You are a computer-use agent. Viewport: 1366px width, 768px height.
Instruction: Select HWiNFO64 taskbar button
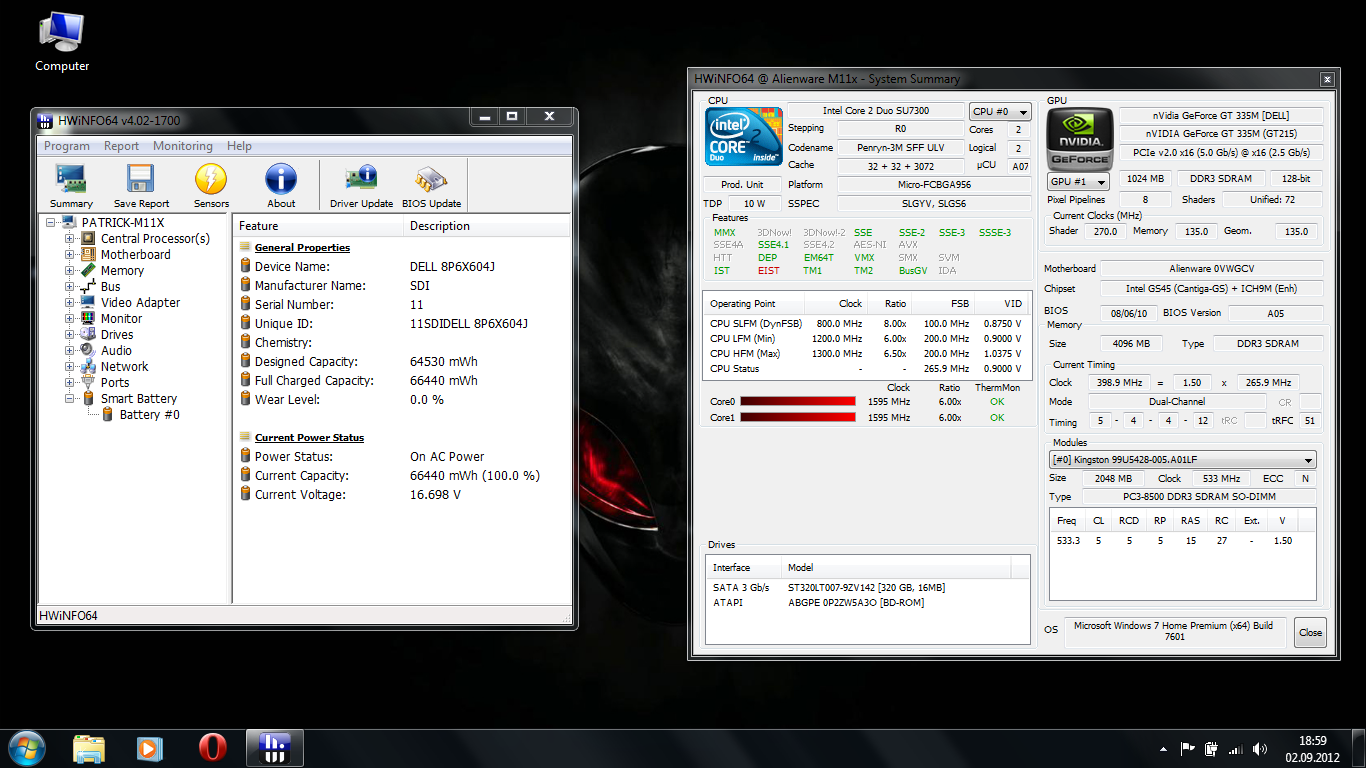click(274, 748)
